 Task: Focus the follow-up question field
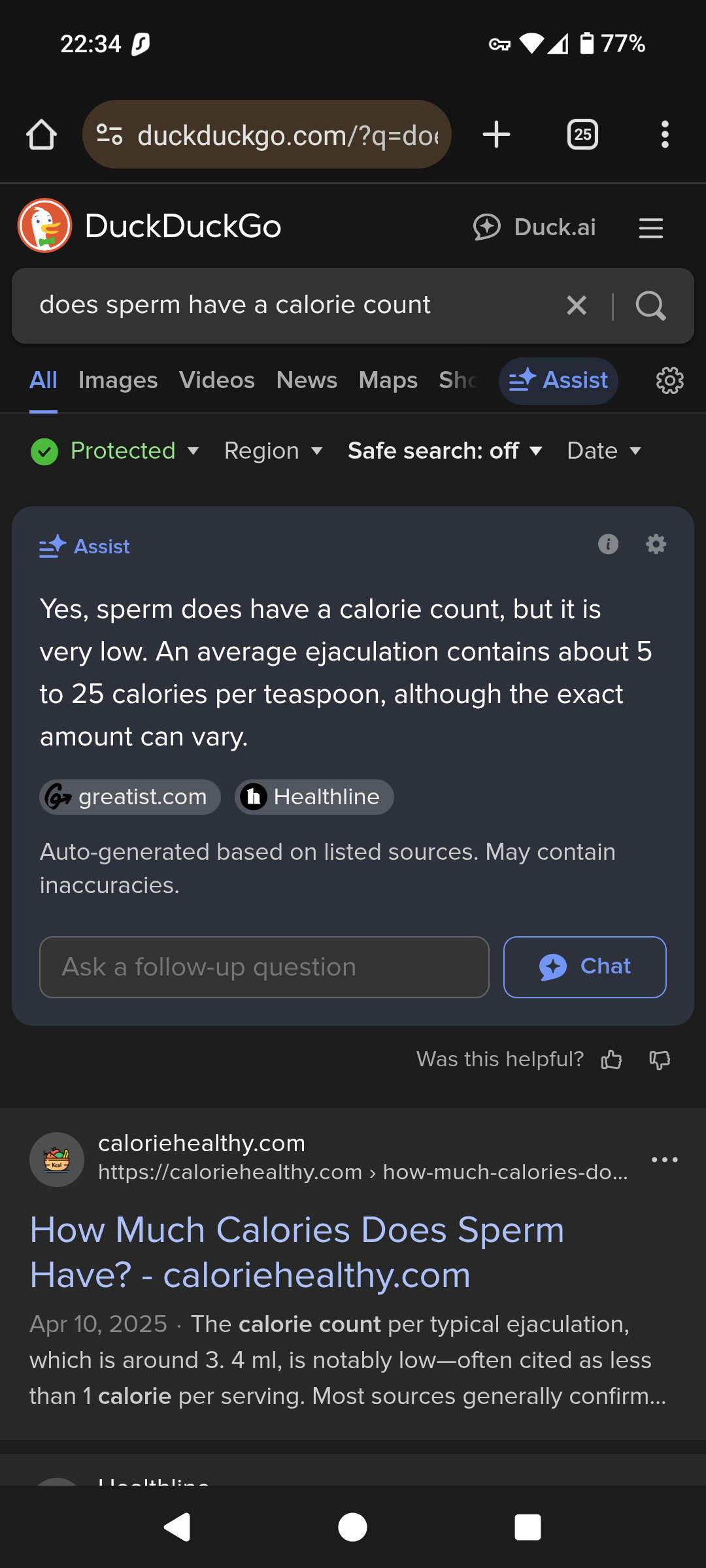264,967
